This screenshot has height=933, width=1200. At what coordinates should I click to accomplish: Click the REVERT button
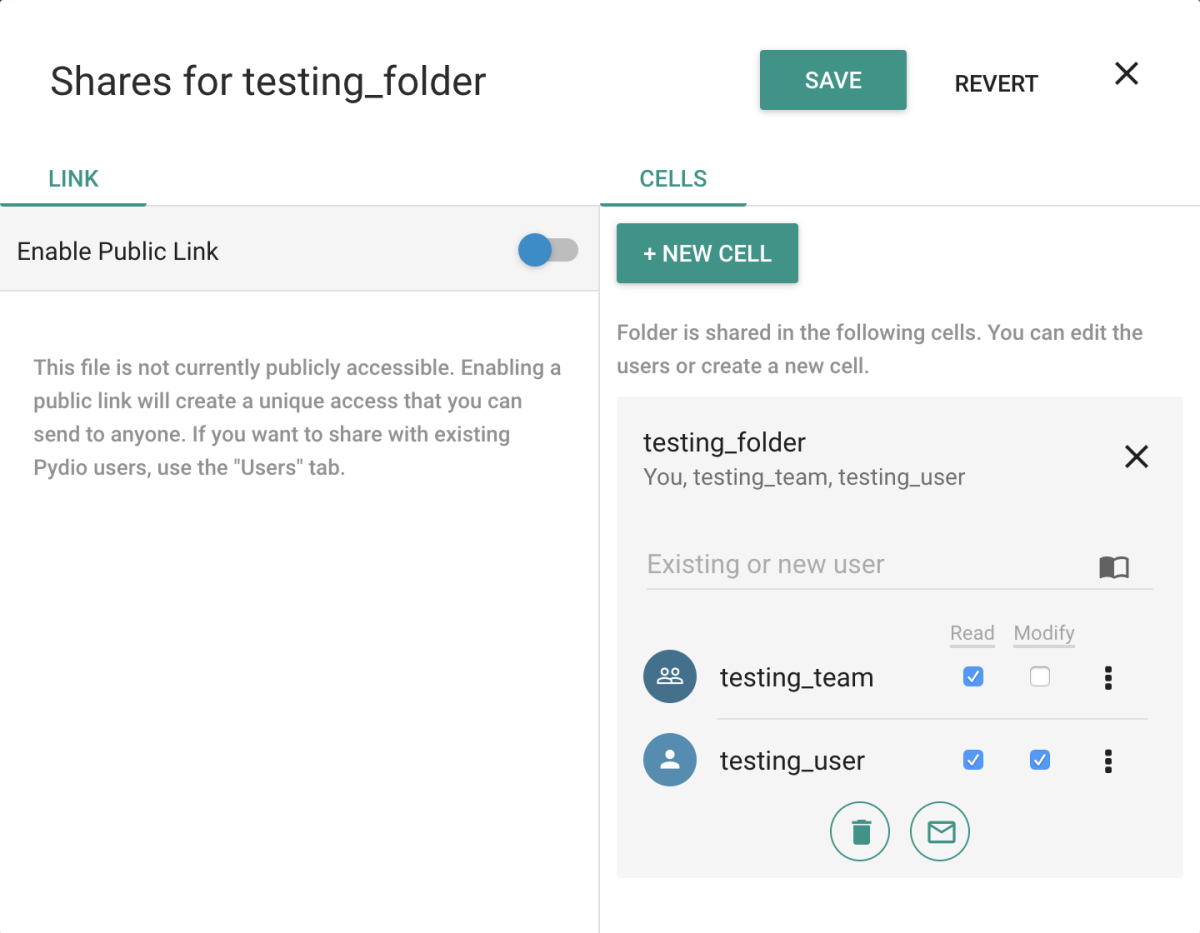point(996,84)
